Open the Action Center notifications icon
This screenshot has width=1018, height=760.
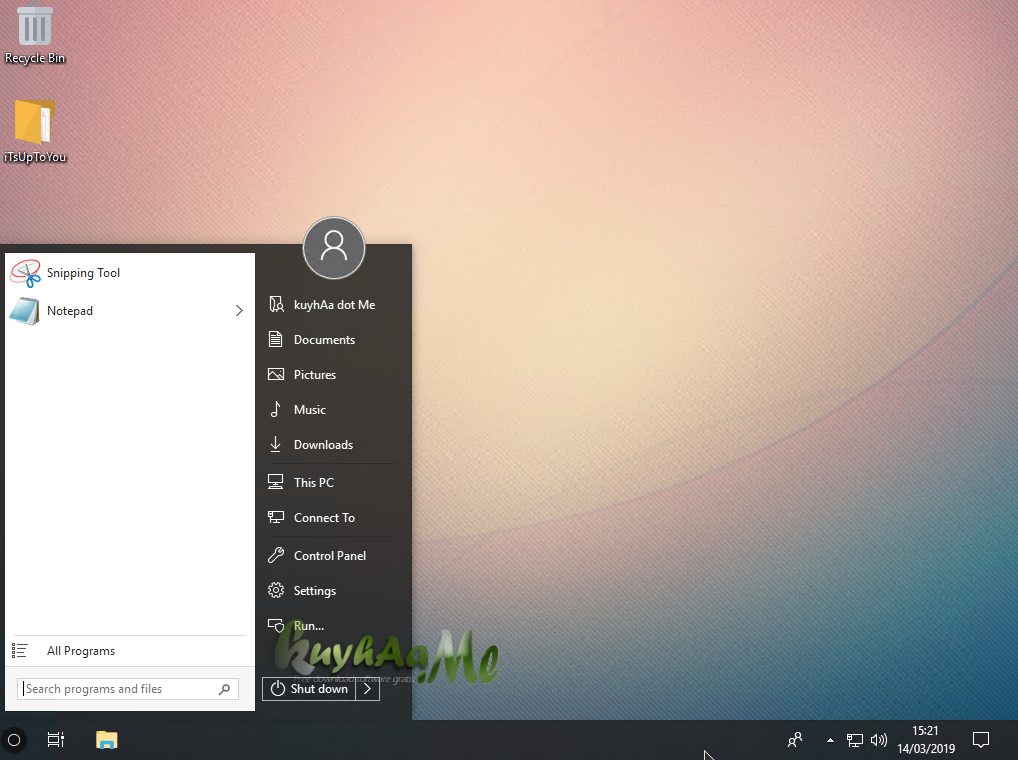pos(980,740)
